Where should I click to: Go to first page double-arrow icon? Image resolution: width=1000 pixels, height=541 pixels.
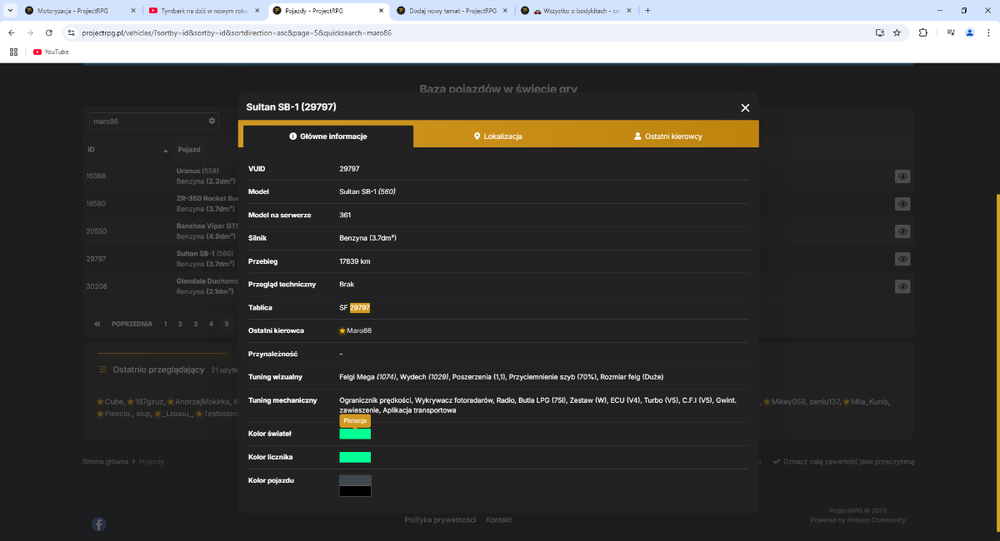pyautogui.click(x=97, y=324)
